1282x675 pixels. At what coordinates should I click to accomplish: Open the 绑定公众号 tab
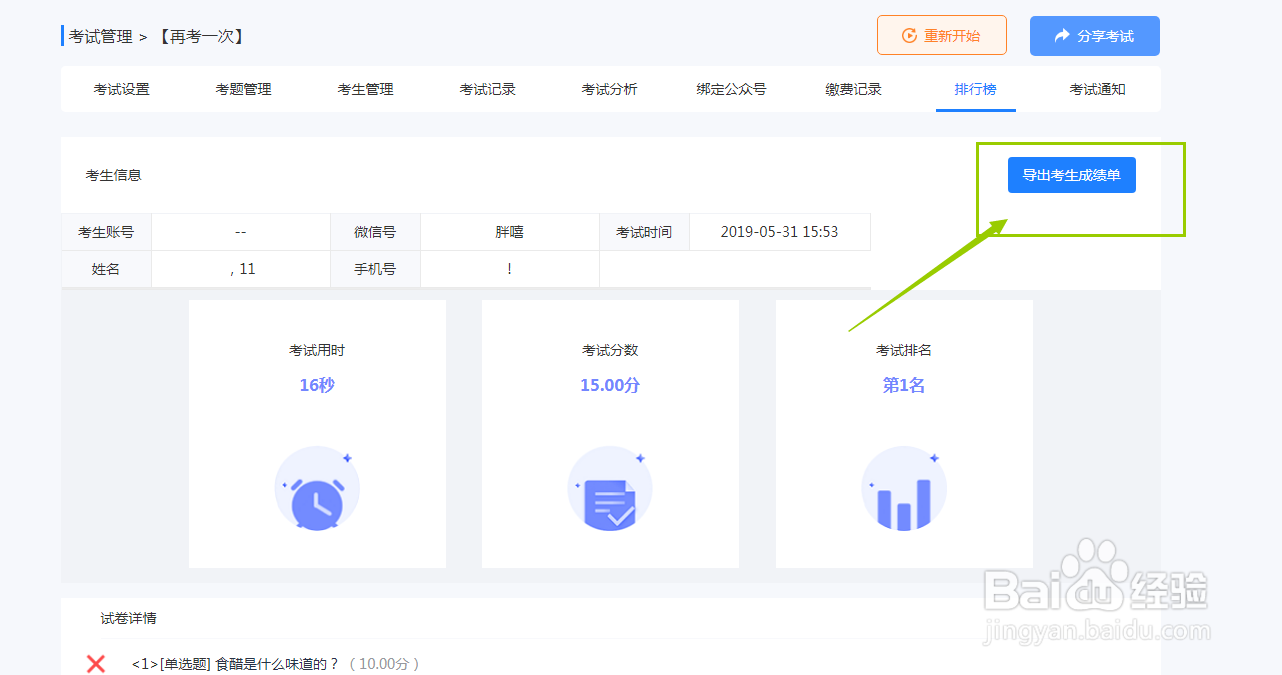tap(731, 89)
